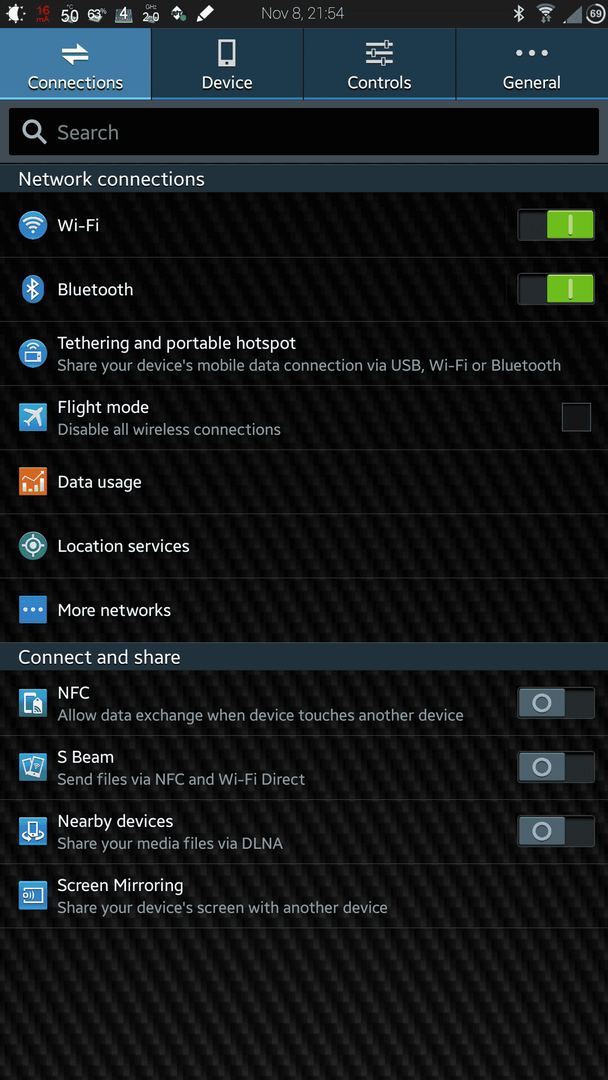The image size is (608, 1080).
Task: Tap the Flight mode airplane icon
Action: 32,417
